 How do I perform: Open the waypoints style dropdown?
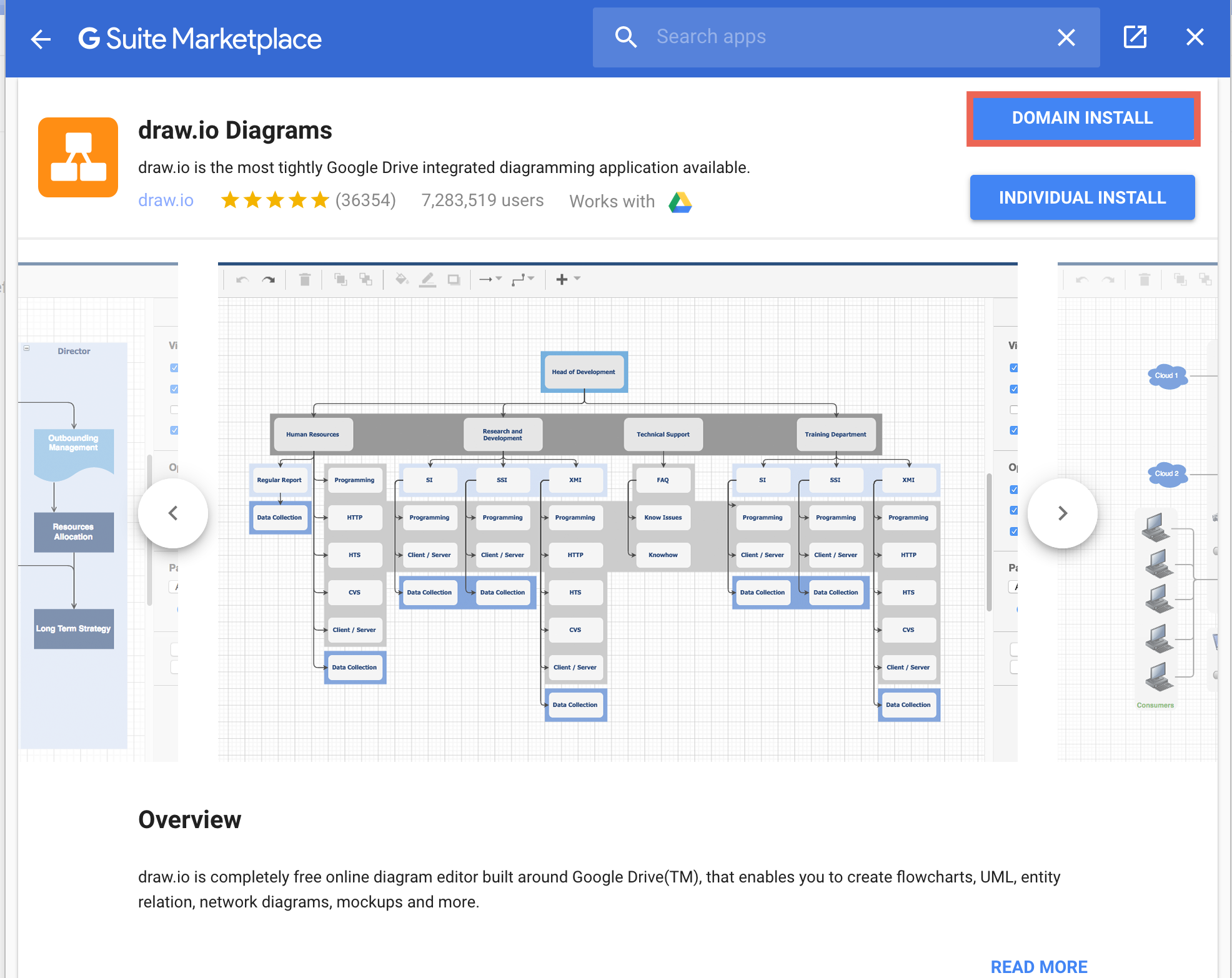click(523, 279)
